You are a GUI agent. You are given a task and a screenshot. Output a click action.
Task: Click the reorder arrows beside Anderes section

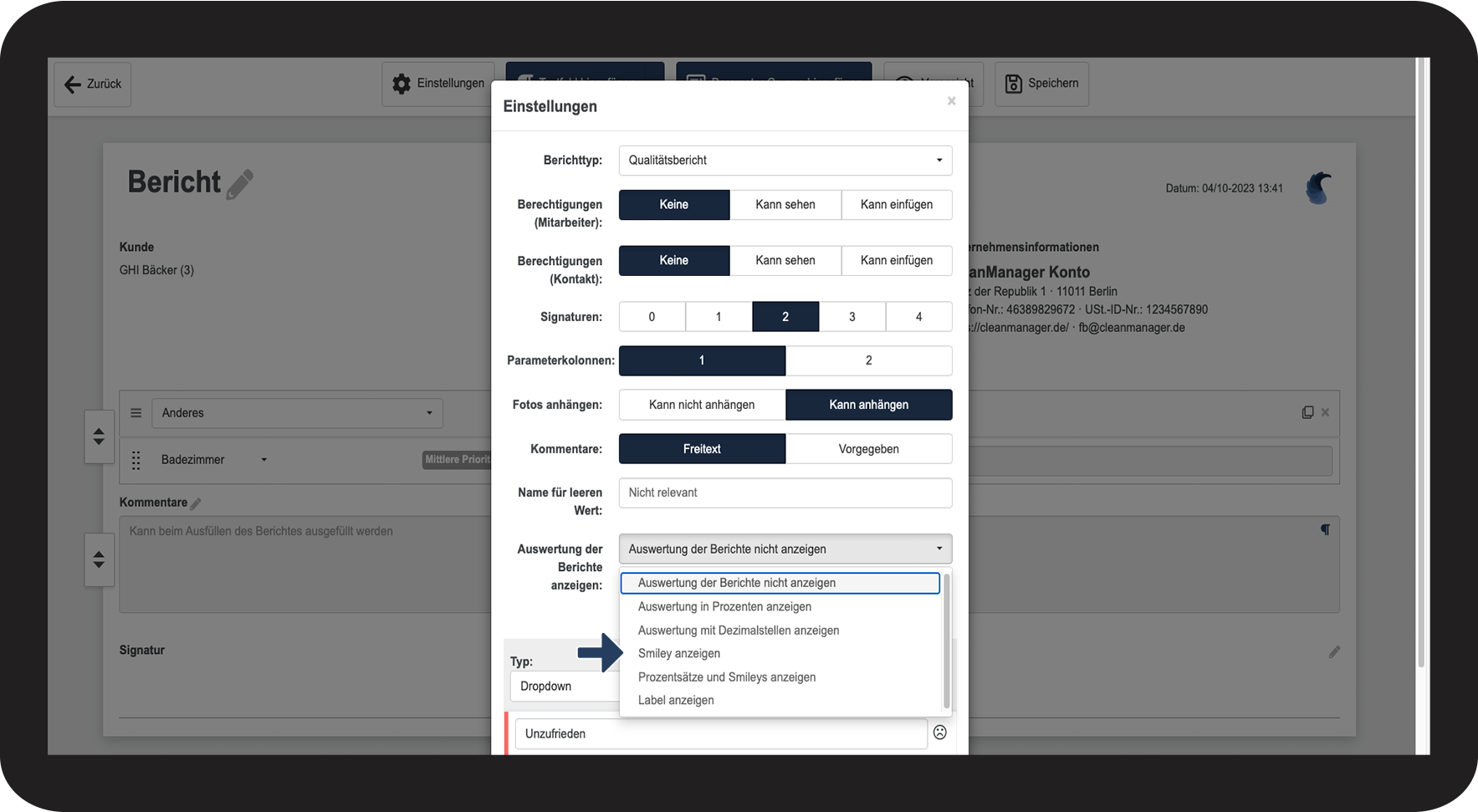[x=99, y=437]
